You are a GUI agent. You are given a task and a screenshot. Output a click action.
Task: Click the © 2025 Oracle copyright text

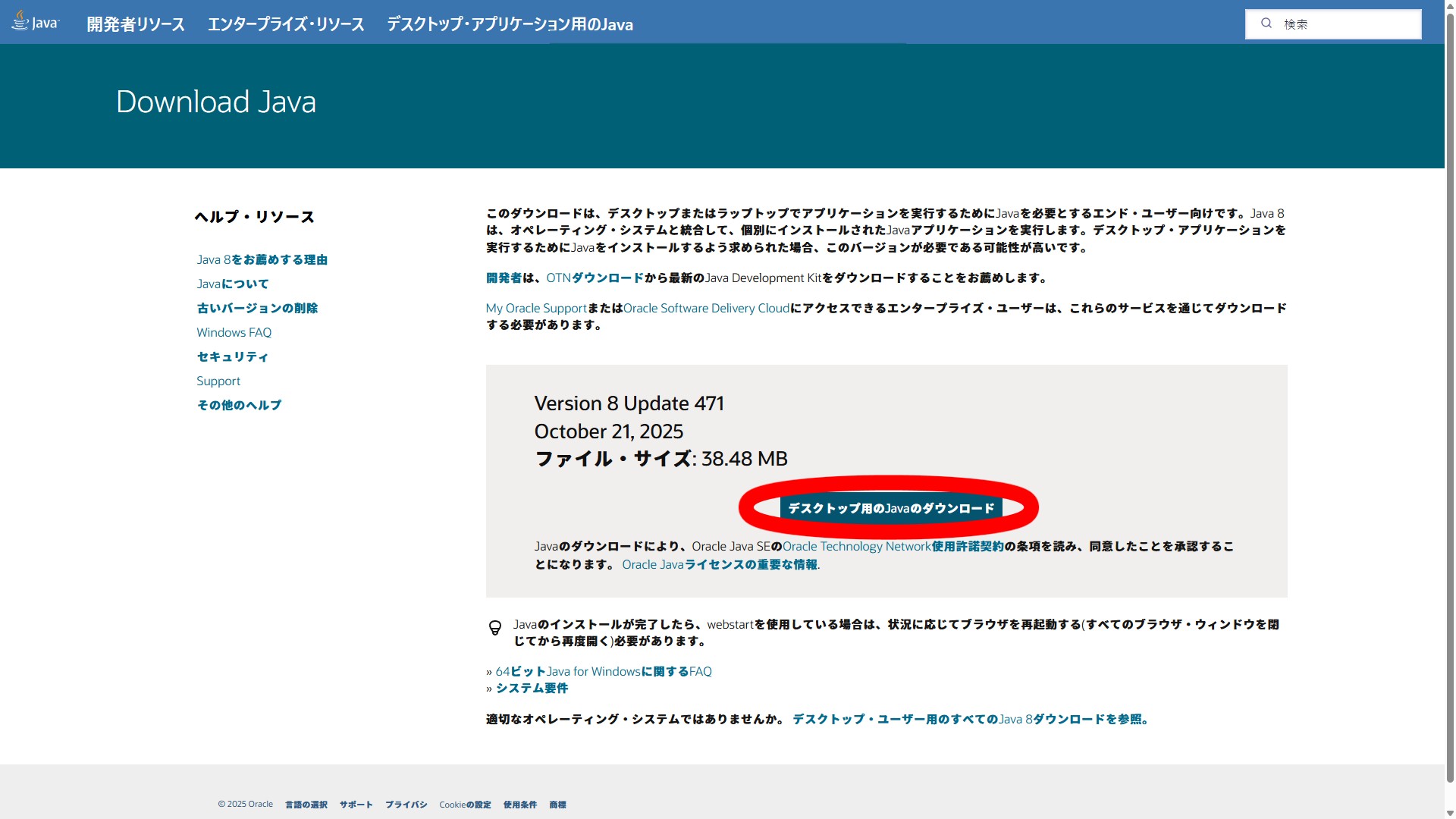point(245,805)
